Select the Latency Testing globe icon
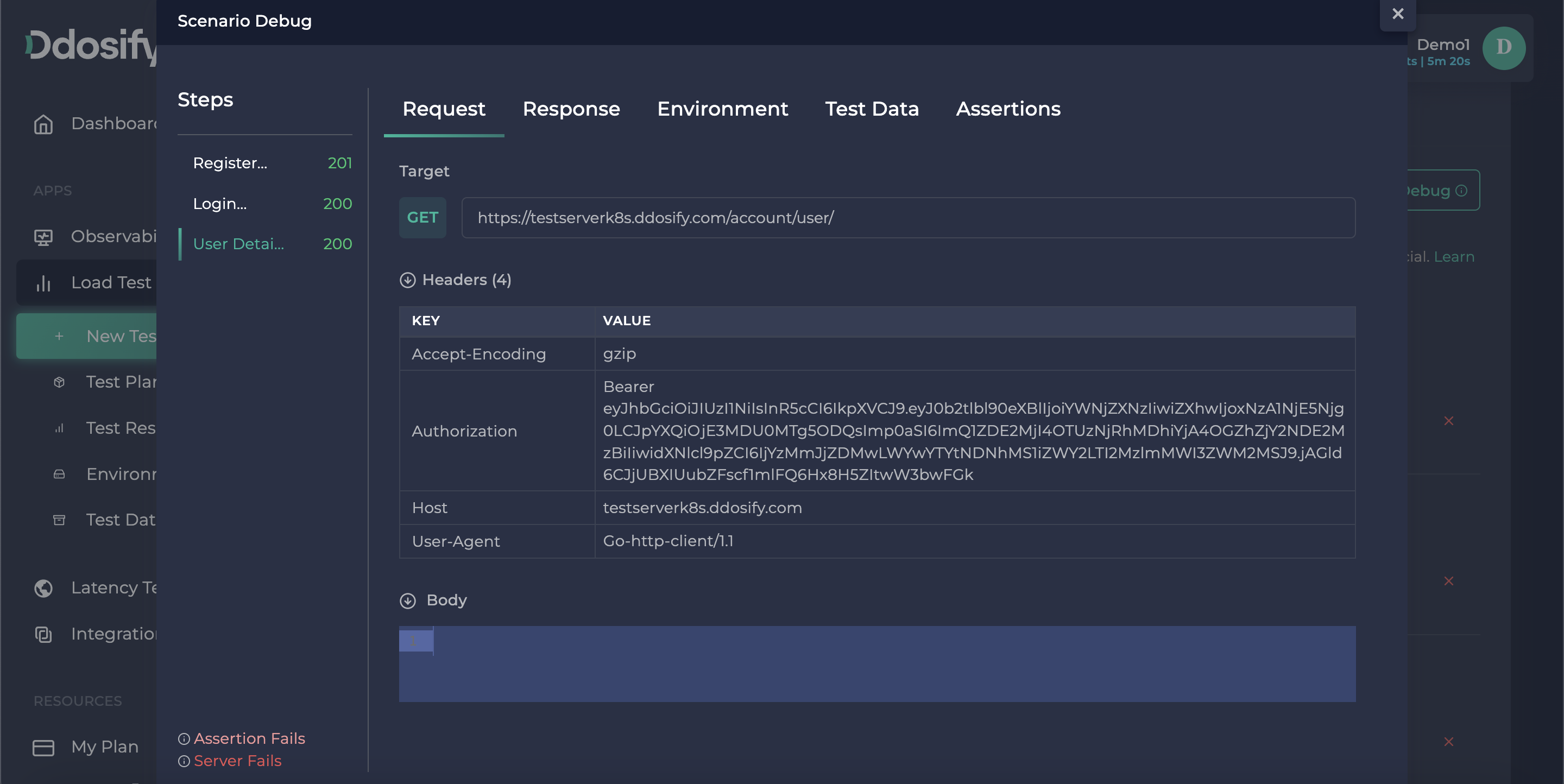The width and height of the screenshot is (1564, 784). [42, 587]
